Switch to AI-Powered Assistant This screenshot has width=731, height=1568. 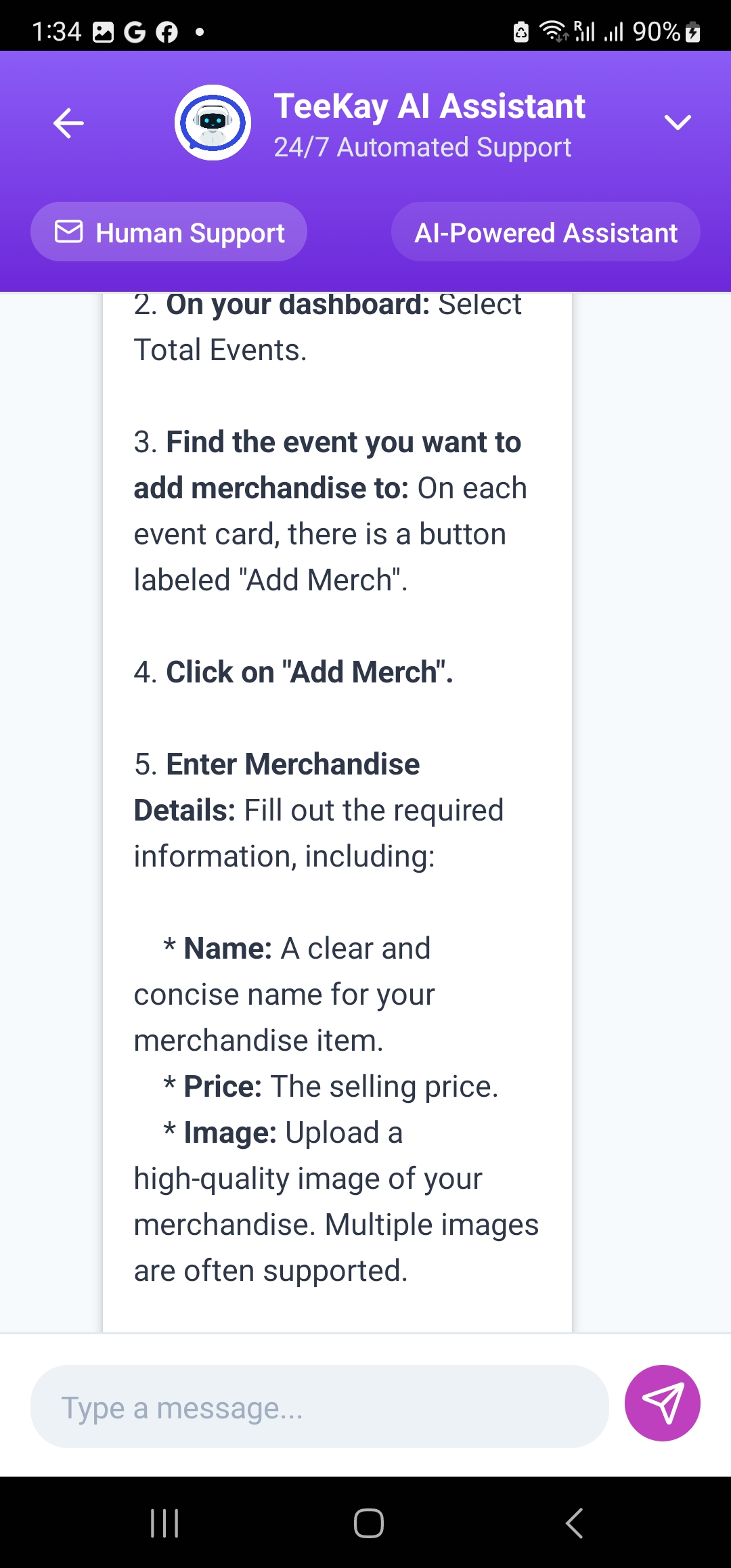(x=546, y=232)
